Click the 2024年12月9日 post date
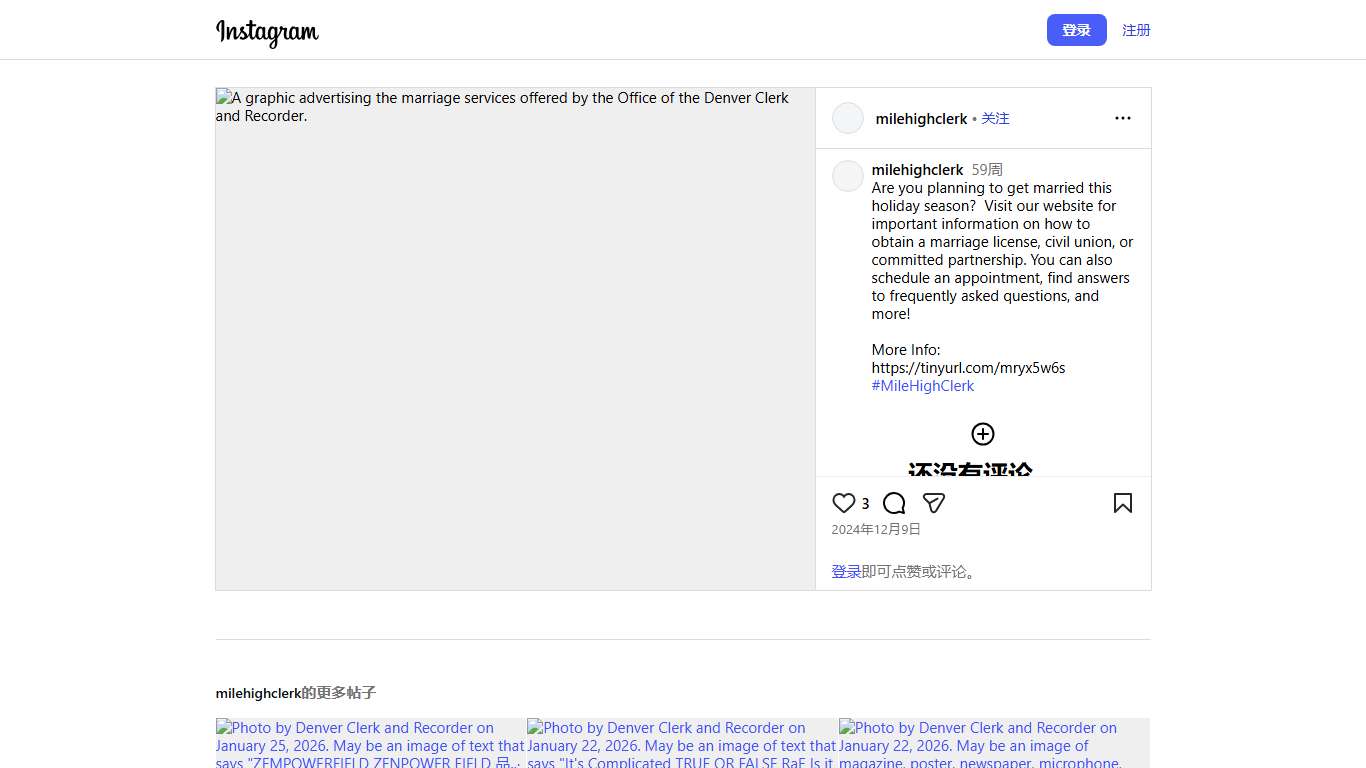Screen dimensions: 1366x768 (x=876, y=530)
